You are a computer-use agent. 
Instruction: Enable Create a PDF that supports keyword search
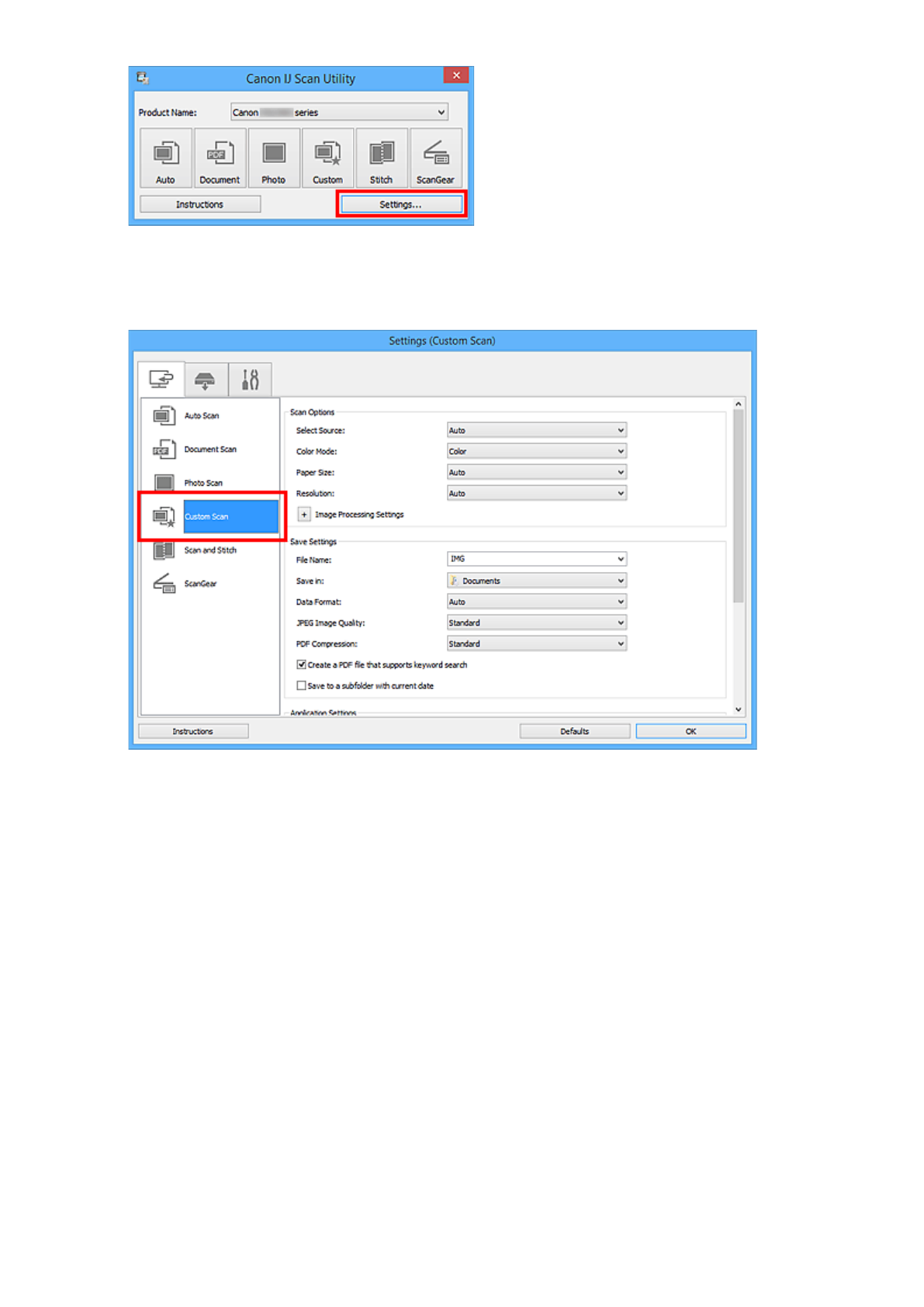coord(302,665)
